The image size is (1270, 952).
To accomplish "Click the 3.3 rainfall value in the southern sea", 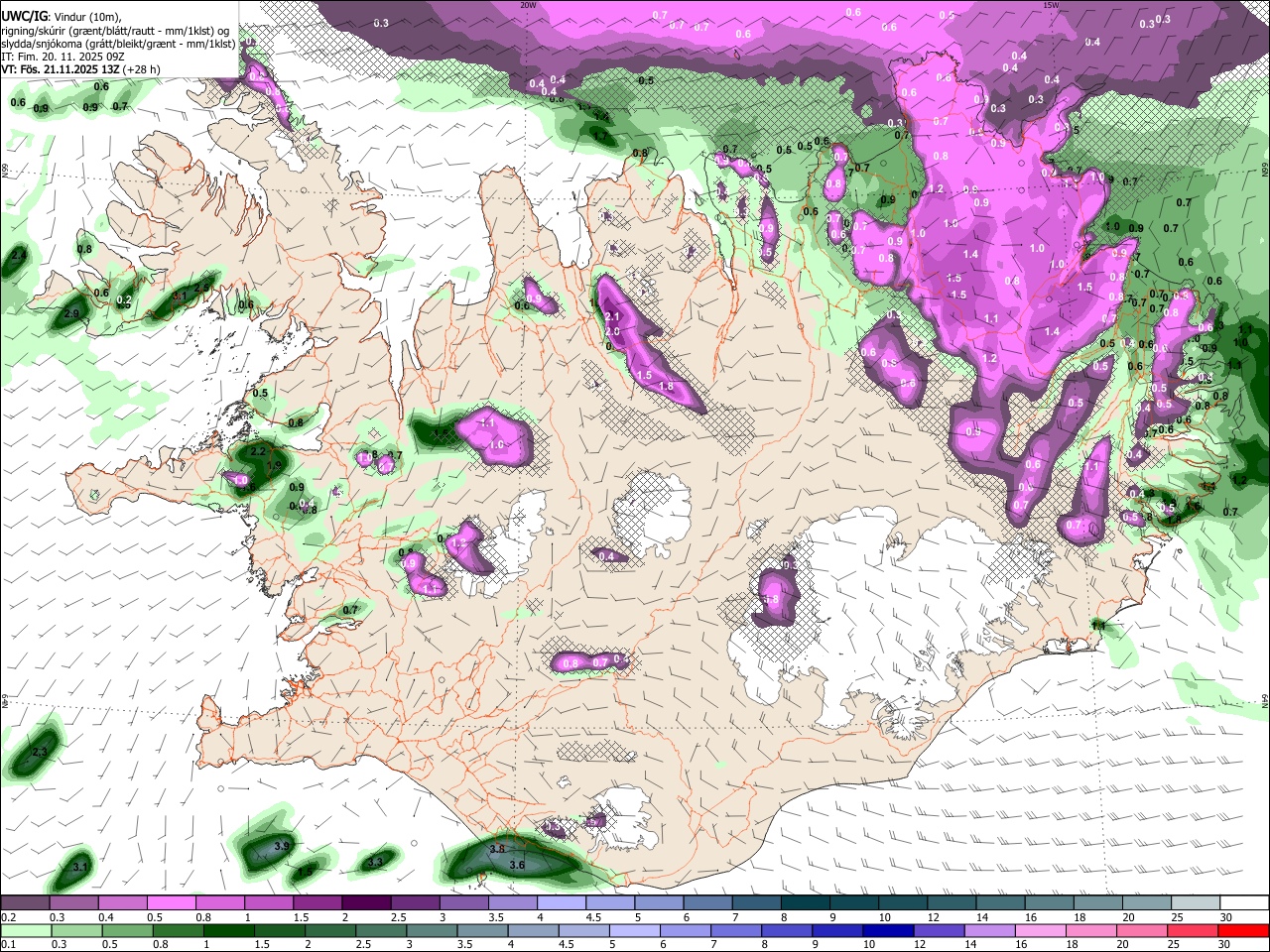I will (375, 863).
